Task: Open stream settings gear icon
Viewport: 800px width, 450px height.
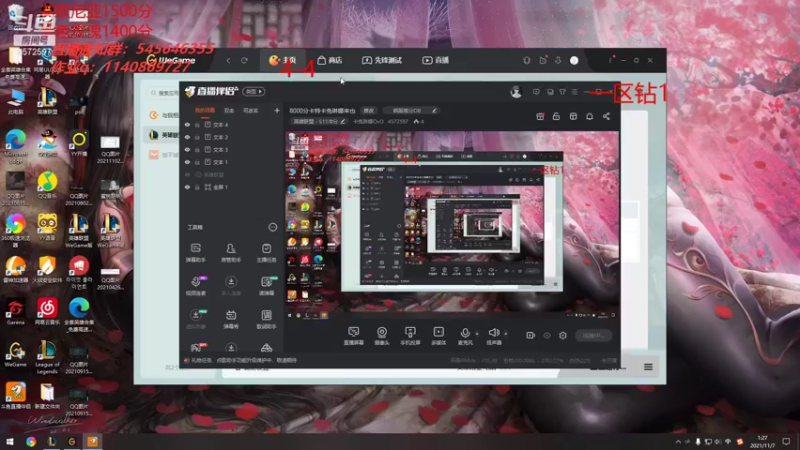Action: tap(563, 335)
